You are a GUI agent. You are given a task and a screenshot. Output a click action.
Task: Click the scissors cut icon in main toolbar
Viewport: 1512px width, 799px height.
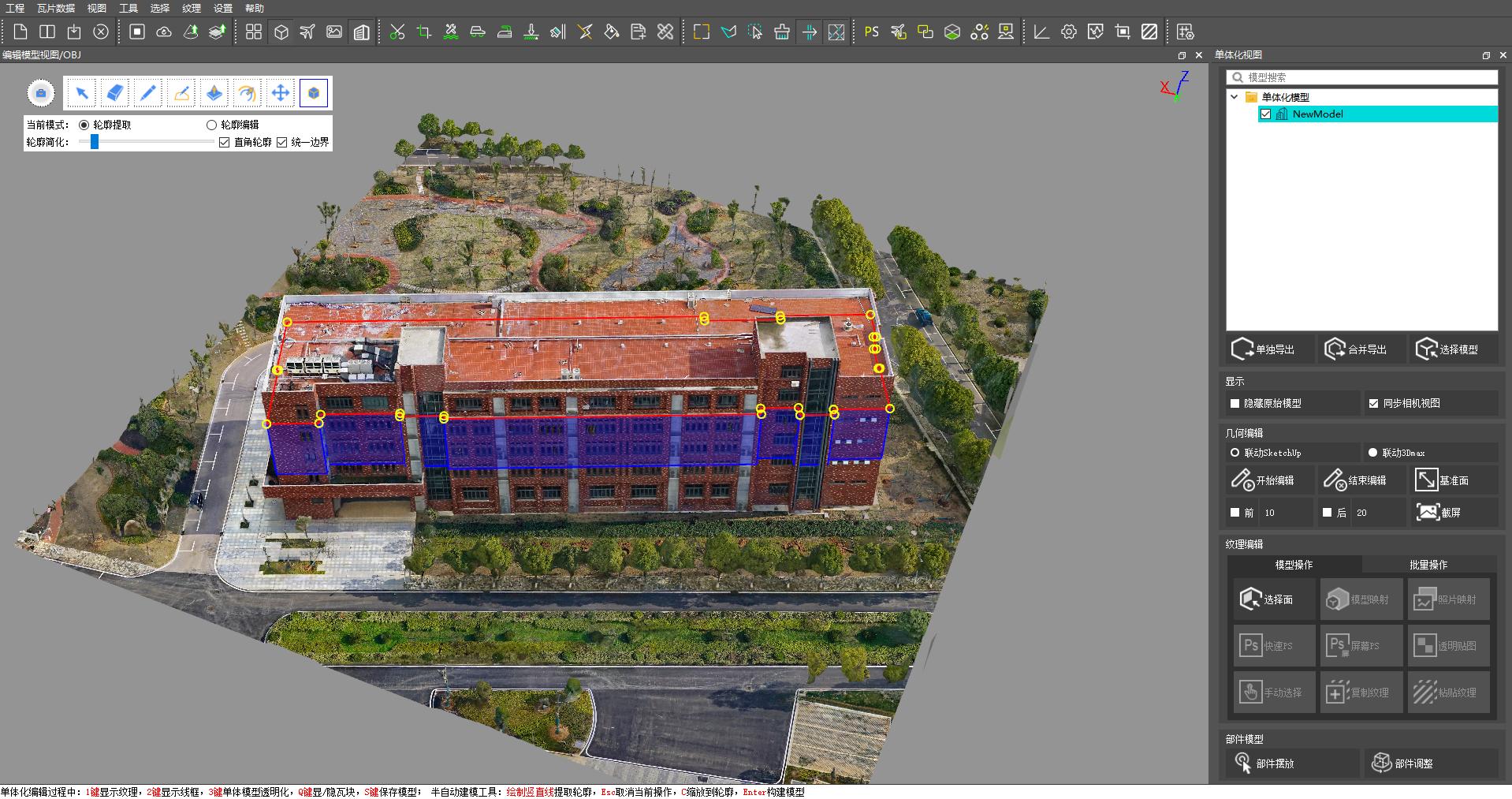click(x=397, y=32)
